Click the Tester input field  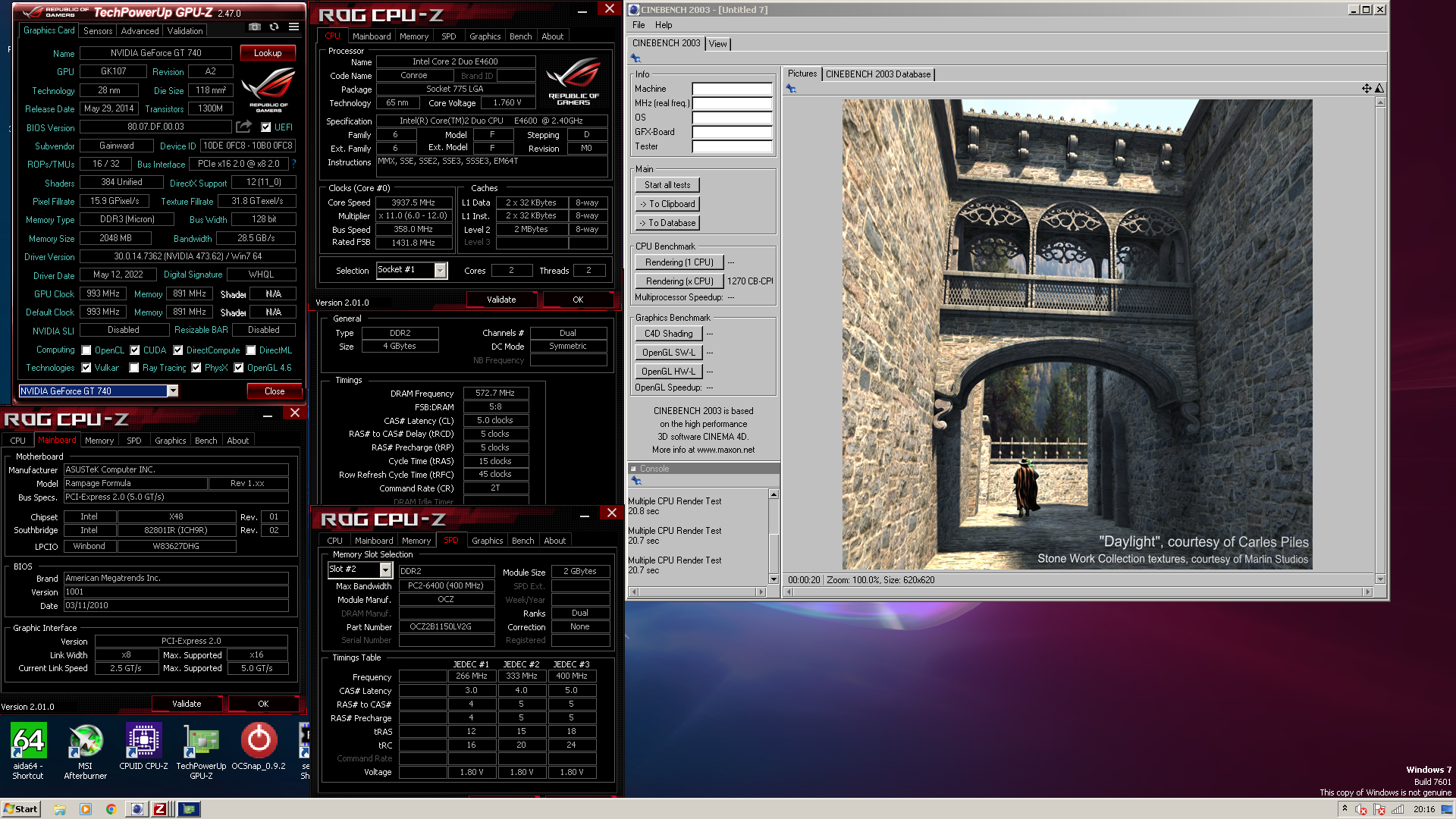pos(732,146)
